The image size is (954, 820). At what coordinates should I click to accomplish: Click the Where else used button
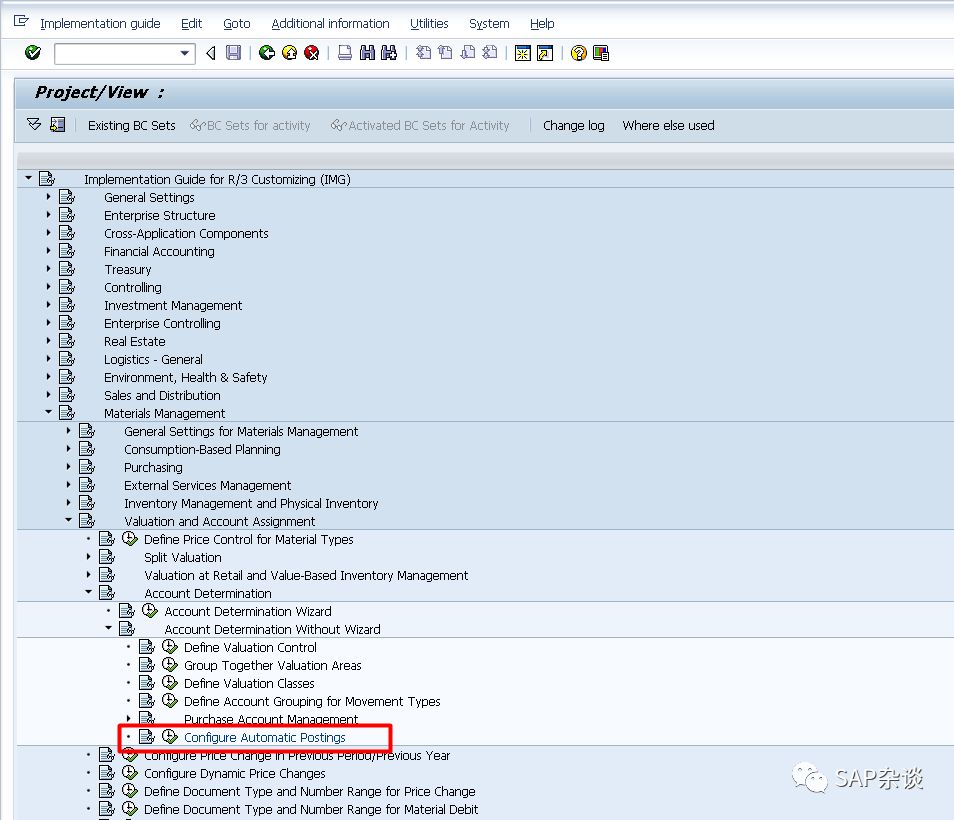pos(668,125)
